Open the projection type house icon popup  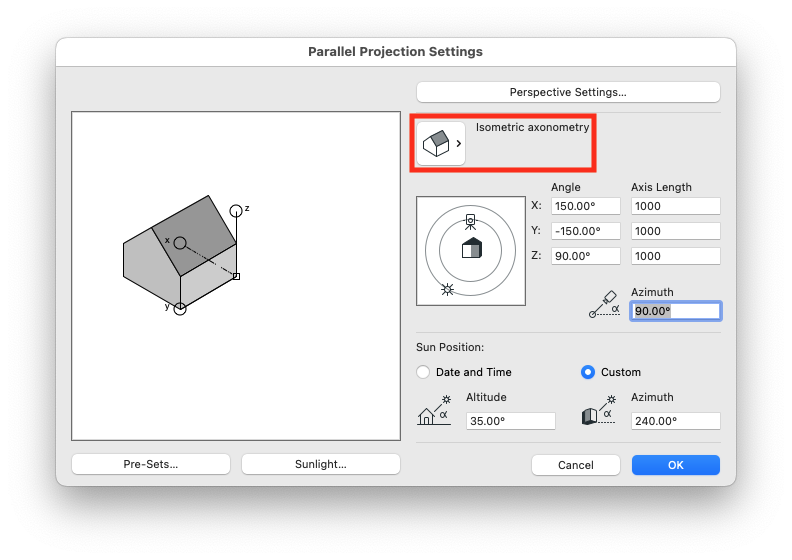440,143
